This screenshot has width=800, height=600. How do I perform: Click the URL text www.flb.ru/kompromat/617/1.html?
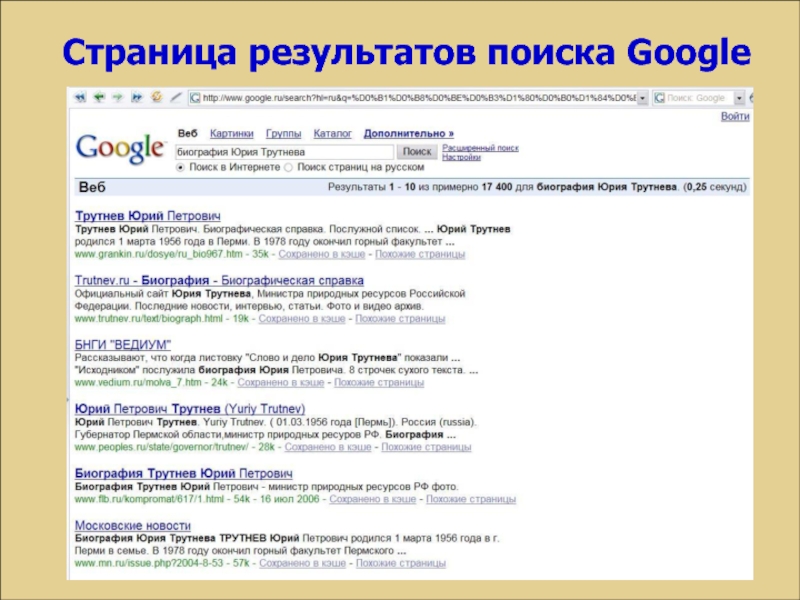pyautogui.click(x=149, y=499)
